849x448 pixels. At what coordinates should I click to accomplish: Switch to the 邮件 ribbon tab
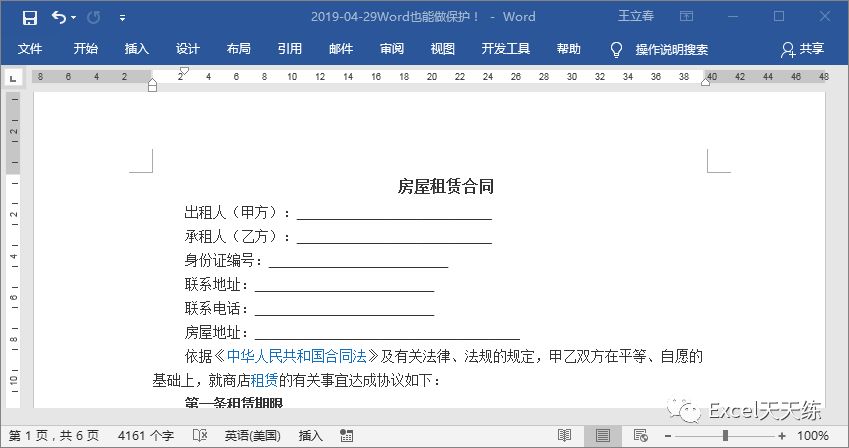(x=341, y=49)
